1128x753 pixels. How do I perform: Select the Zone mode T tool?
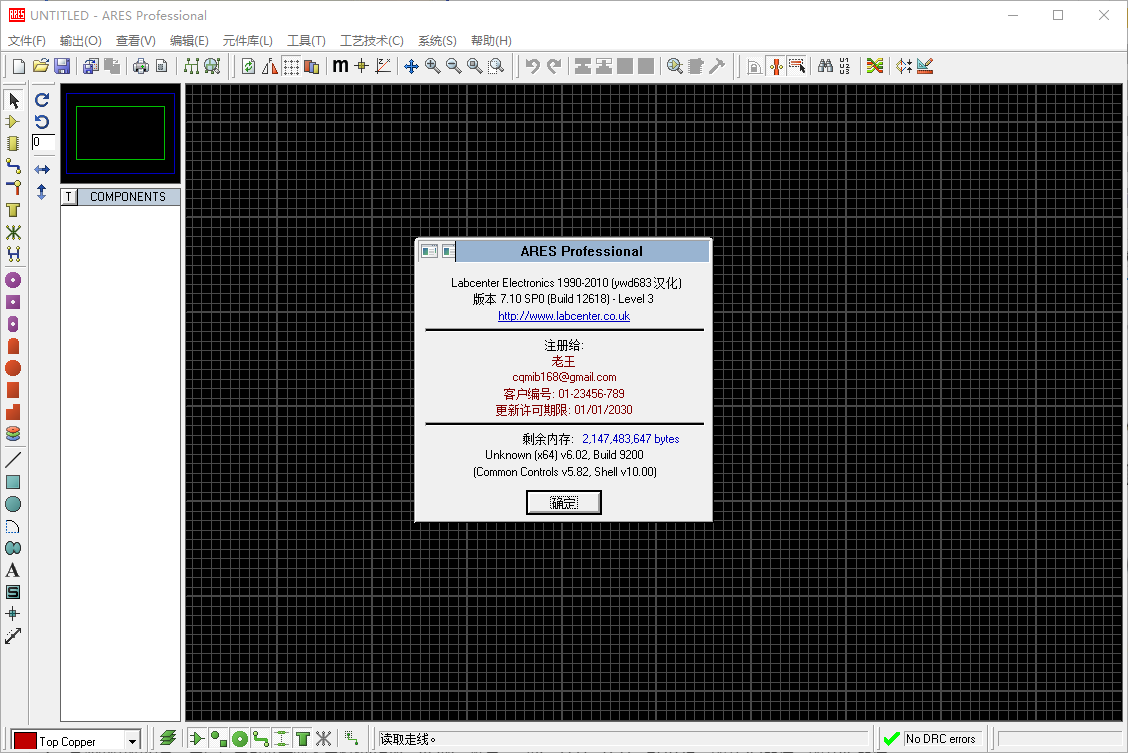(x=13, y=210)
